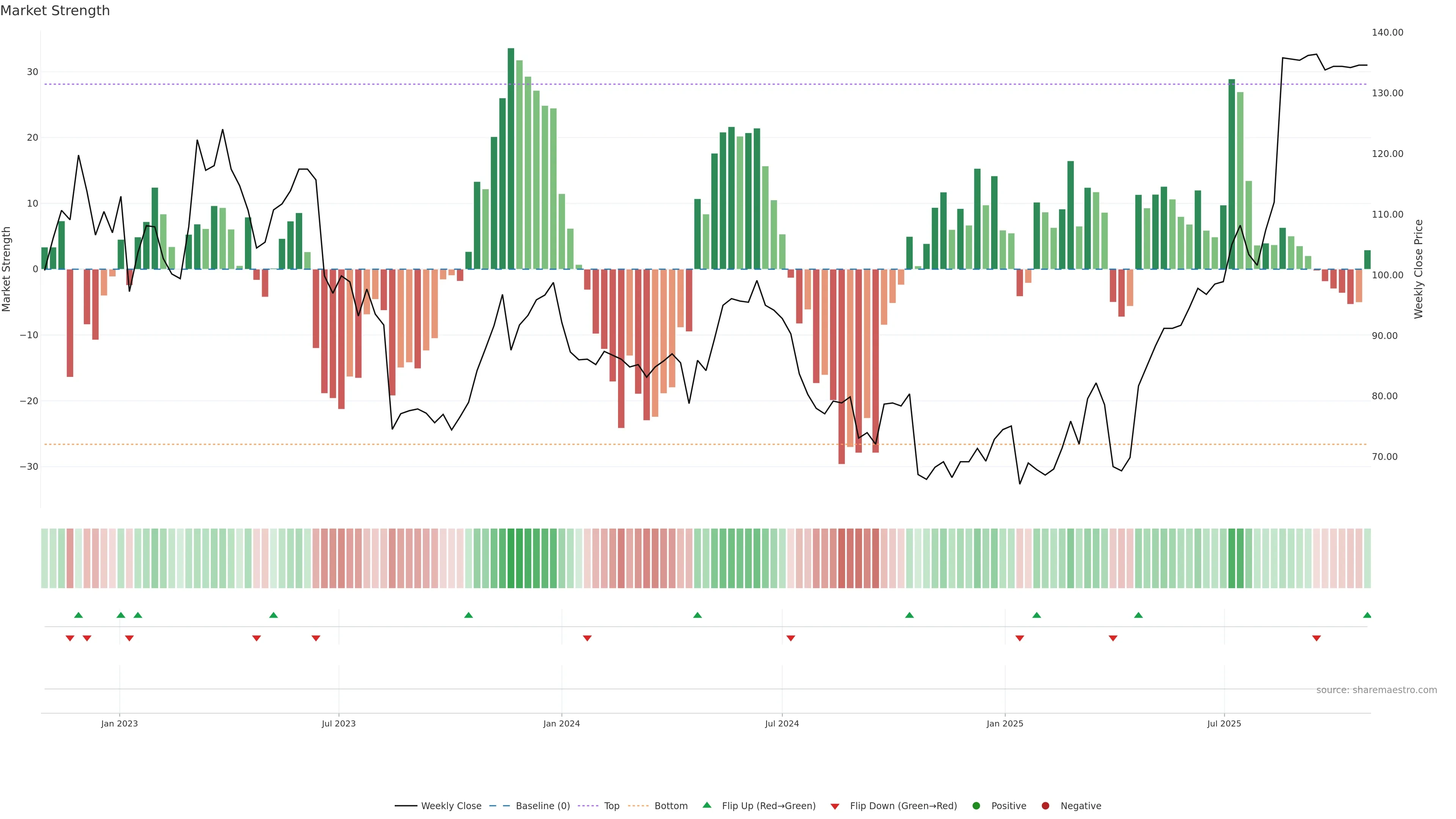Click the darkest green heatmap strip cell
Image resolution: width=1456 pixels, height=819 pixels.
(511, 558)
